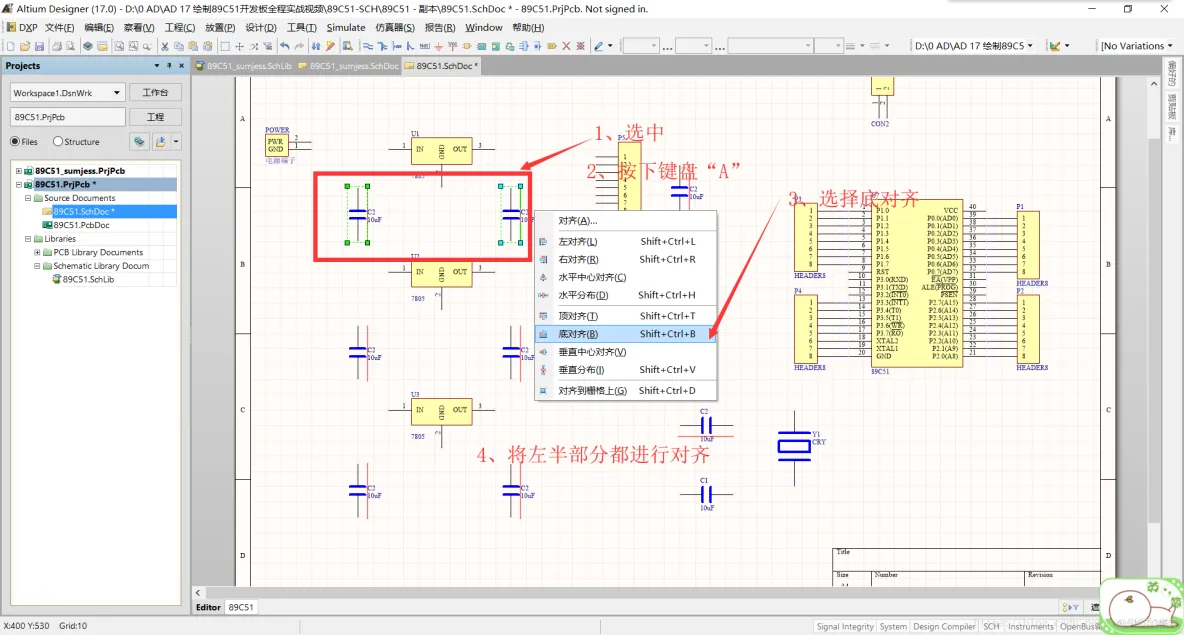Click the Projects panel folder options icon
1184x635 pixels.
tap(160, 141)
